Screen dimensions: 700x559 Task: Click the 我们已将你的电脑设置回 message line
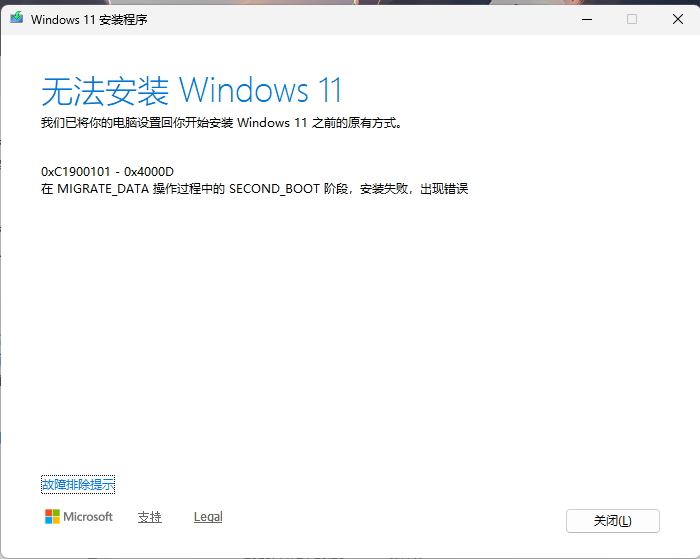pos(221,123)
